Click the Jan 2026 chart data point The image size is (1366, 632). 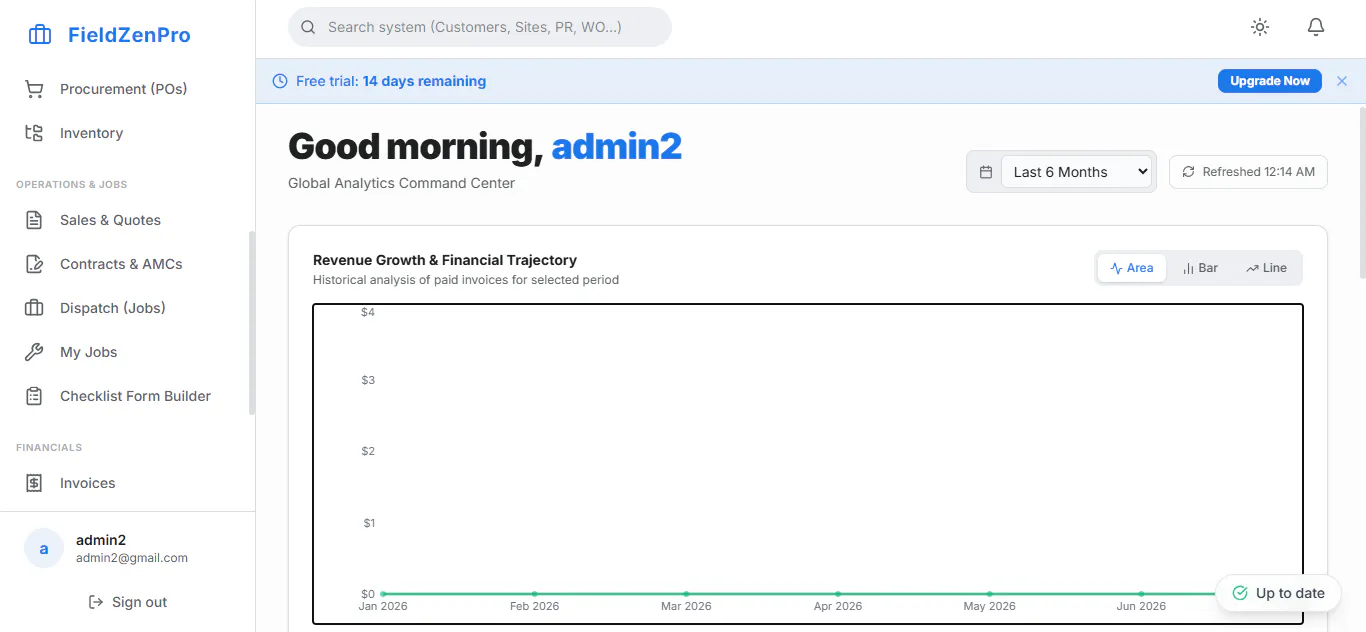[383, 594]
